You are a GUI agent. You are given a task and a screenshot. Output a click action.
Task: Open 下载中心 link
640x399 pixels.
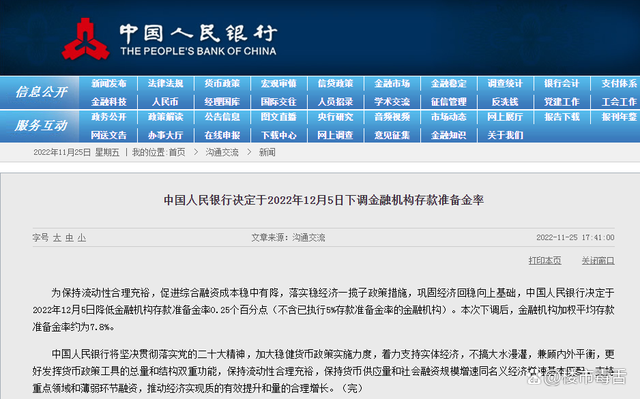[279, 135]
